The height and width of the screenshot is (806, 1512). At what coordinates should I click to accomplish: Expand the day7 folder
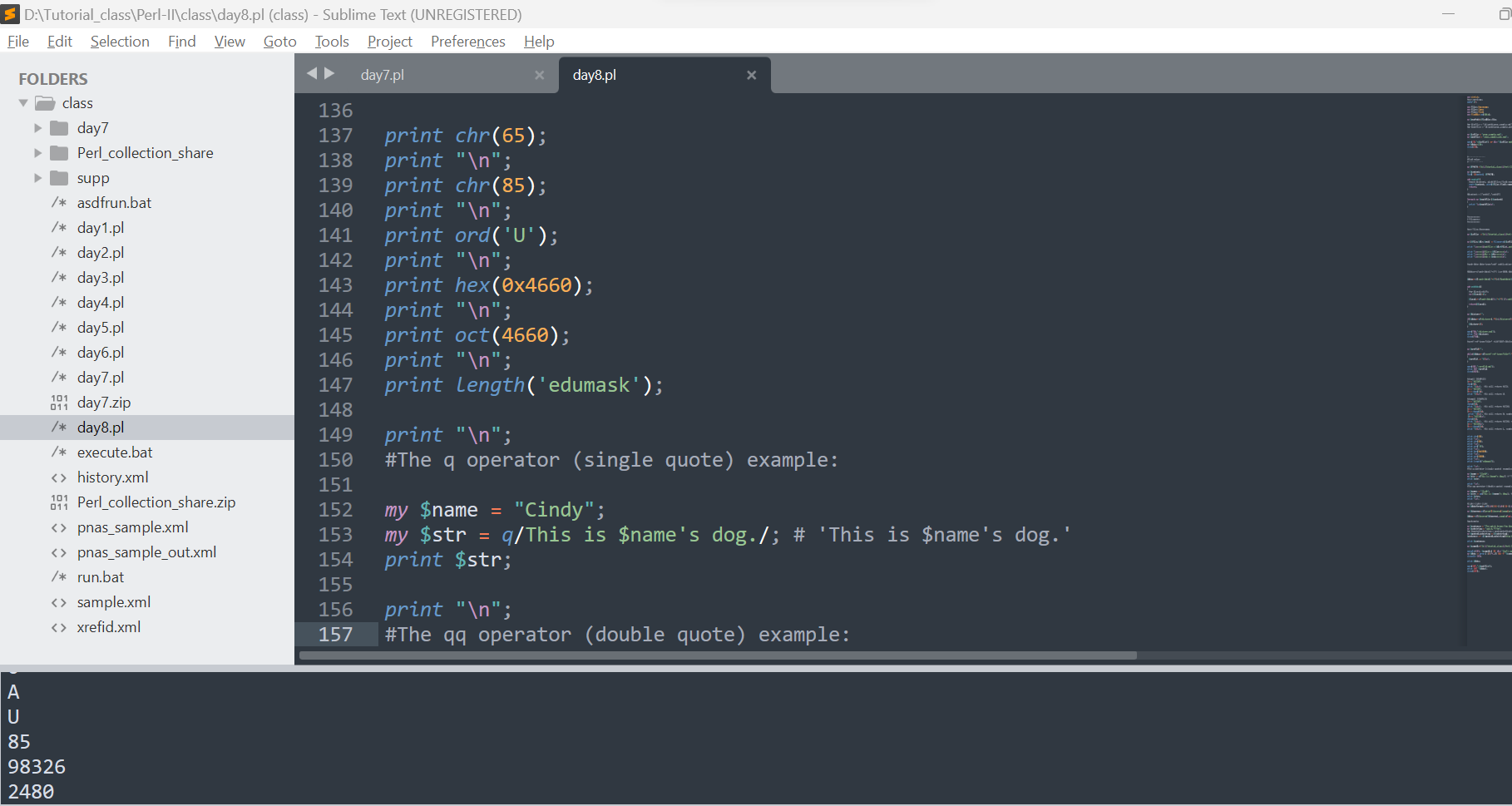[x=37, y=128]
